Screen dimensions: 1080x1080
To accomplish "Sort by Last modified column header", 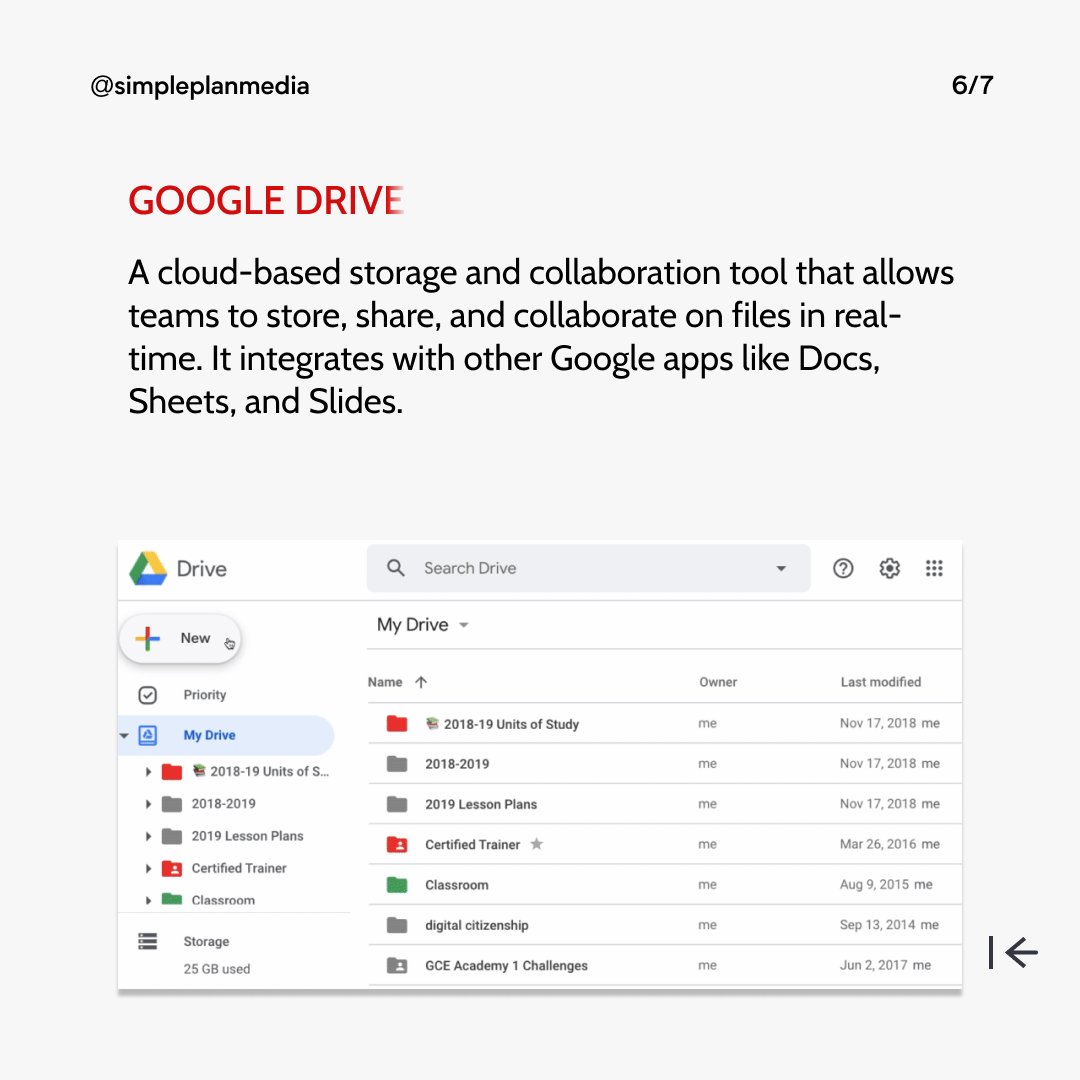I will (880, 682).
